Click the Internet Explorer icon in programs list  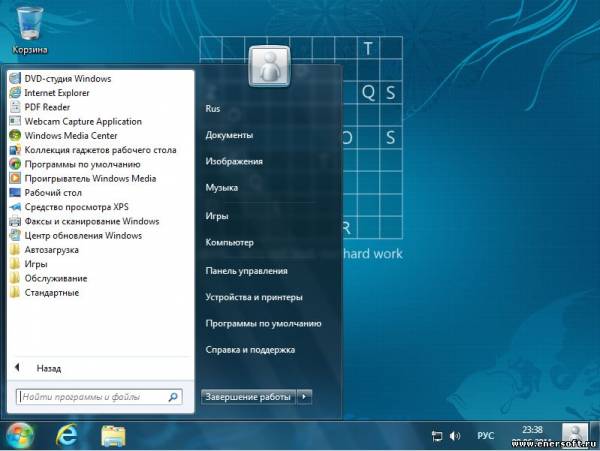pyautogui.click(x=15, y=93)
